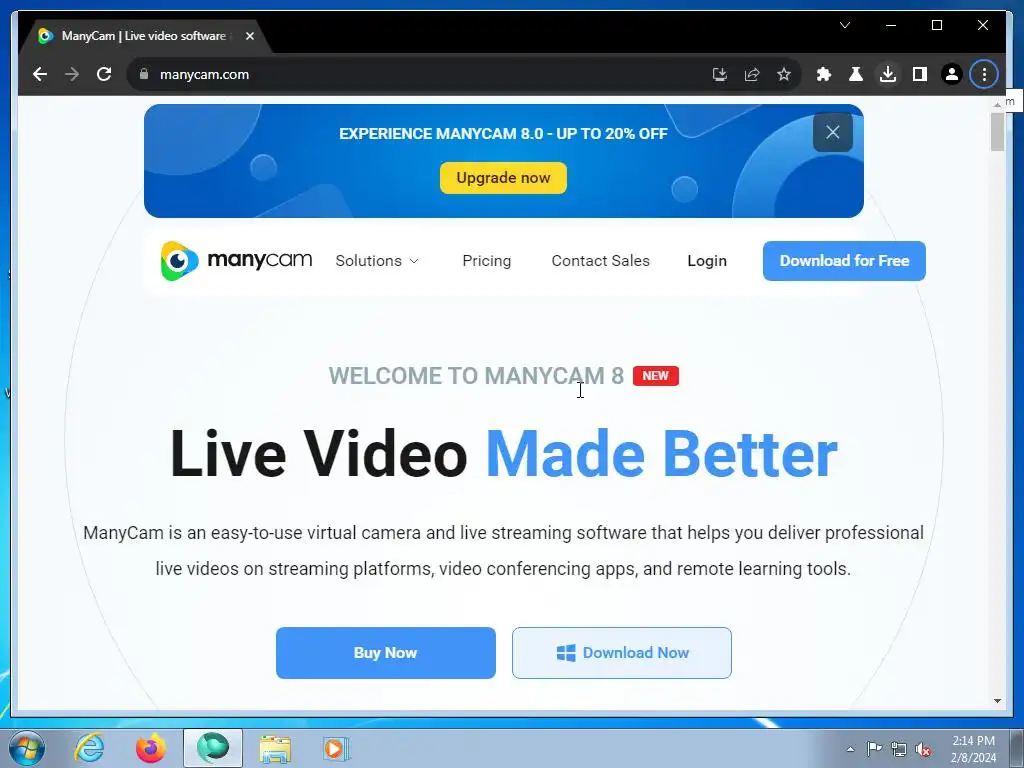Open the Extensions puzzle icon
This screenshot has width=1024, height=768.
click(x=824, y=74)
